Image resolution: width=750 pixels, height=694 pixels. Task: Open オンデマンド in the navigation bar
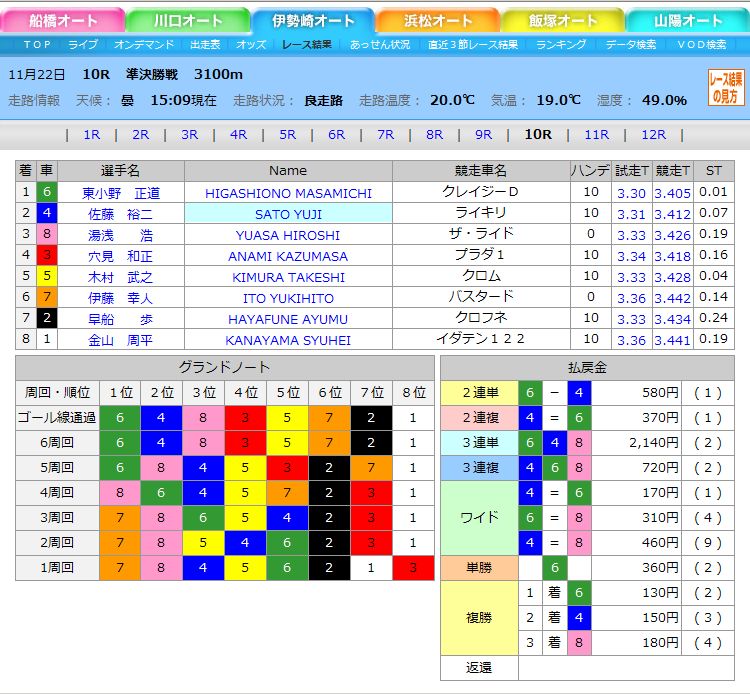click(x=144, y=44)
